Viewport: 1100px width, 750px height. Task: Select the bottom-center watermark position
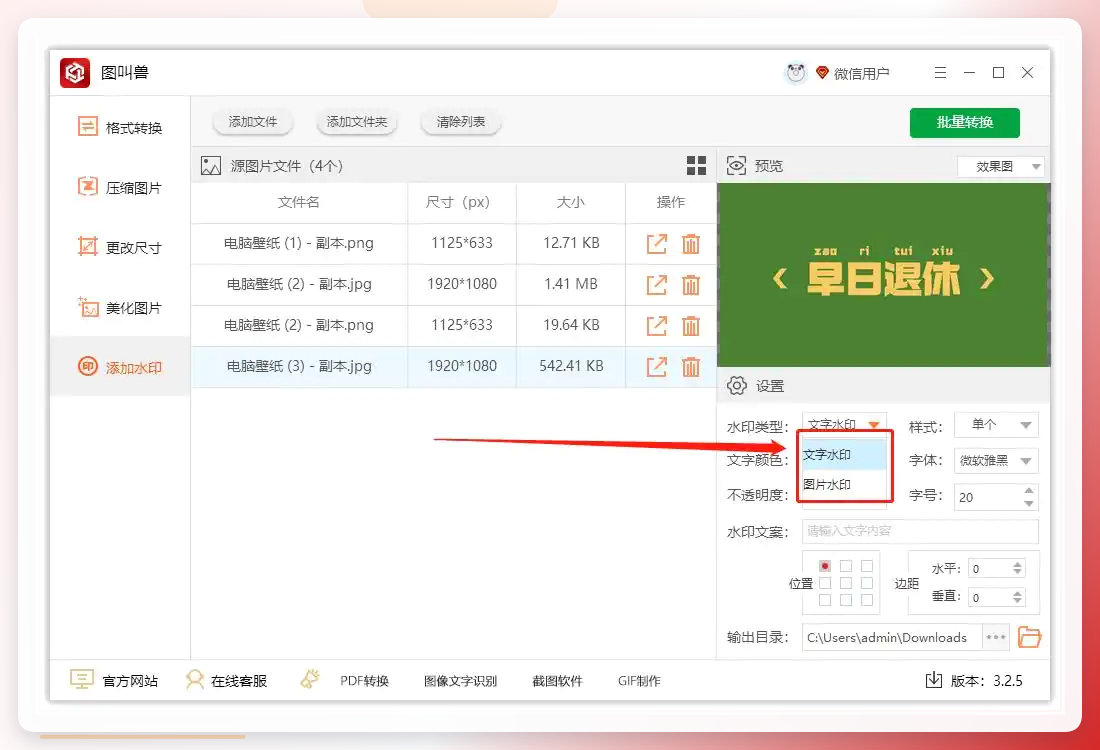point(846,600)
